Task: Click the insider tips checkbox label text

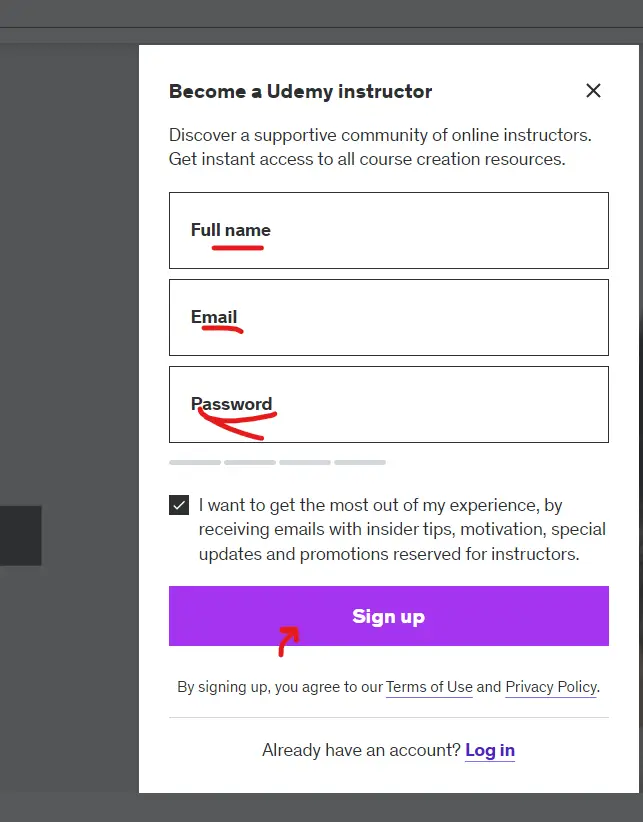Action: (388, 530)
